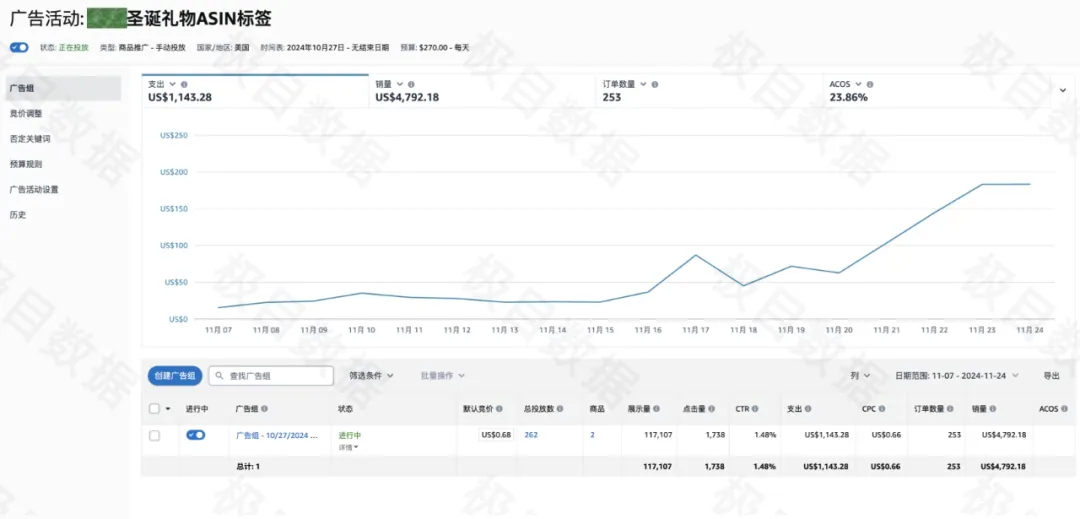Open the ACOS metric selector dropdown
The image size is (1080, 519).
pyautogui.click(x=858, y=84)
